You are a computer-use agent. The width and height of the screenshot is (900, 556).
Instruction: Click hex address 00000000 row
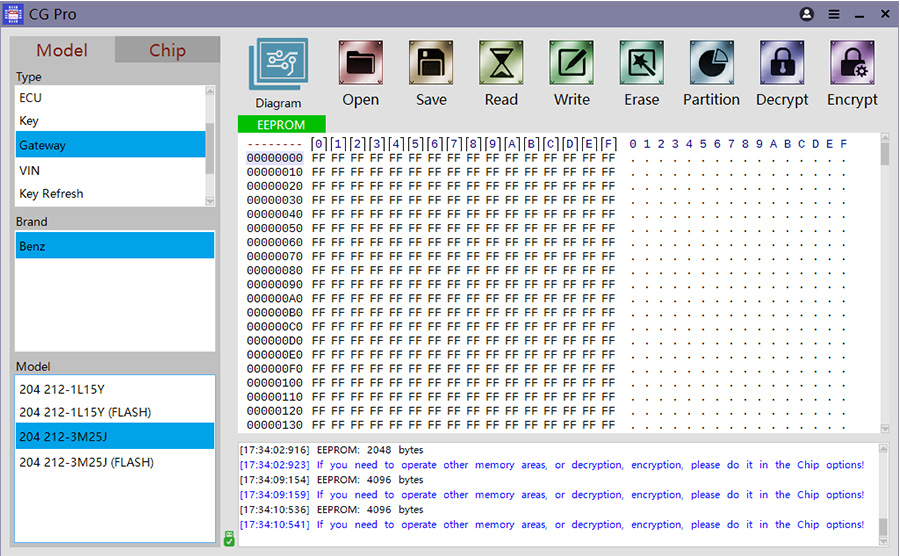274,158
